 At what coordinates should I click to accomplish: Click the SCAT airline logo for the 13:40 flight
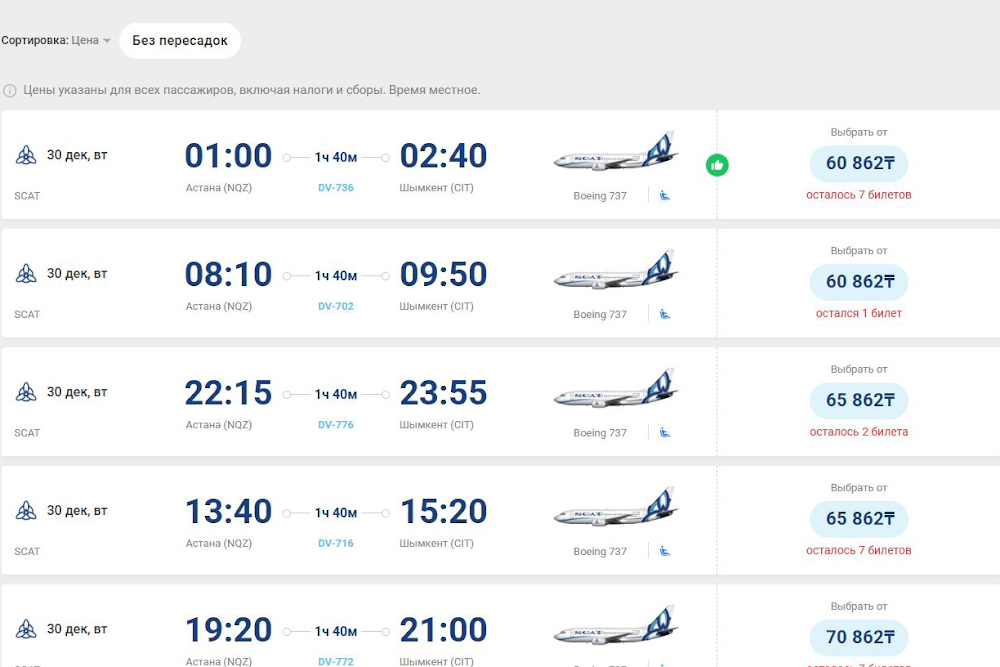(x=26, y=511)
